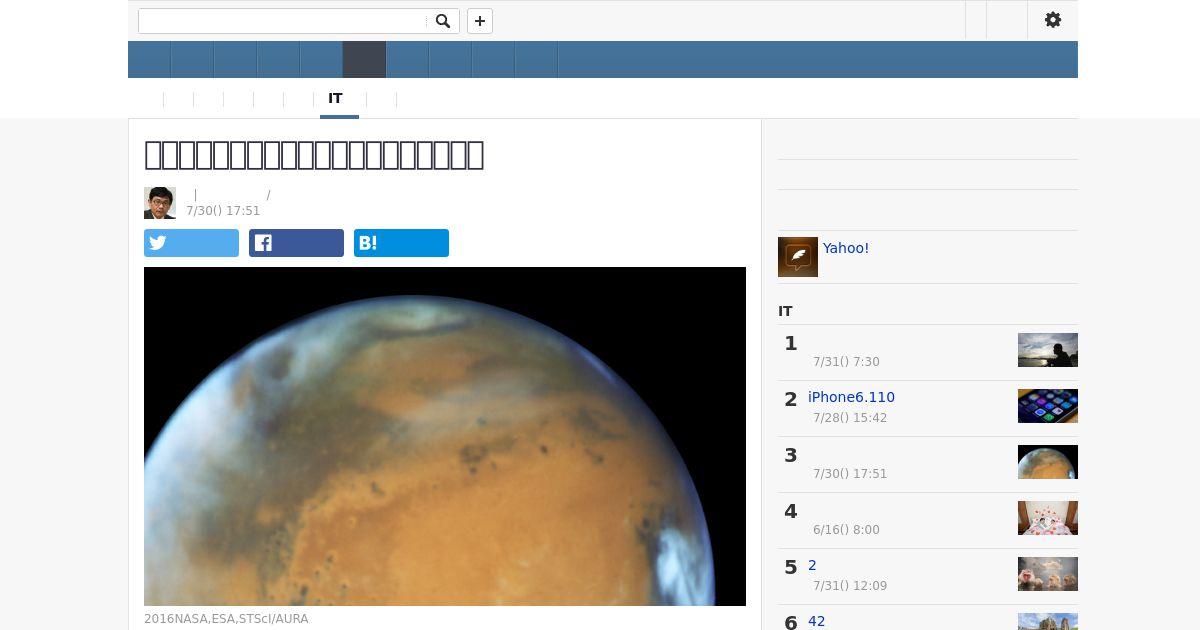Open ranking 5 link labeled 2
This screenshot has height=630, width=1200.
pyautogui.click(x=812, y=565)
